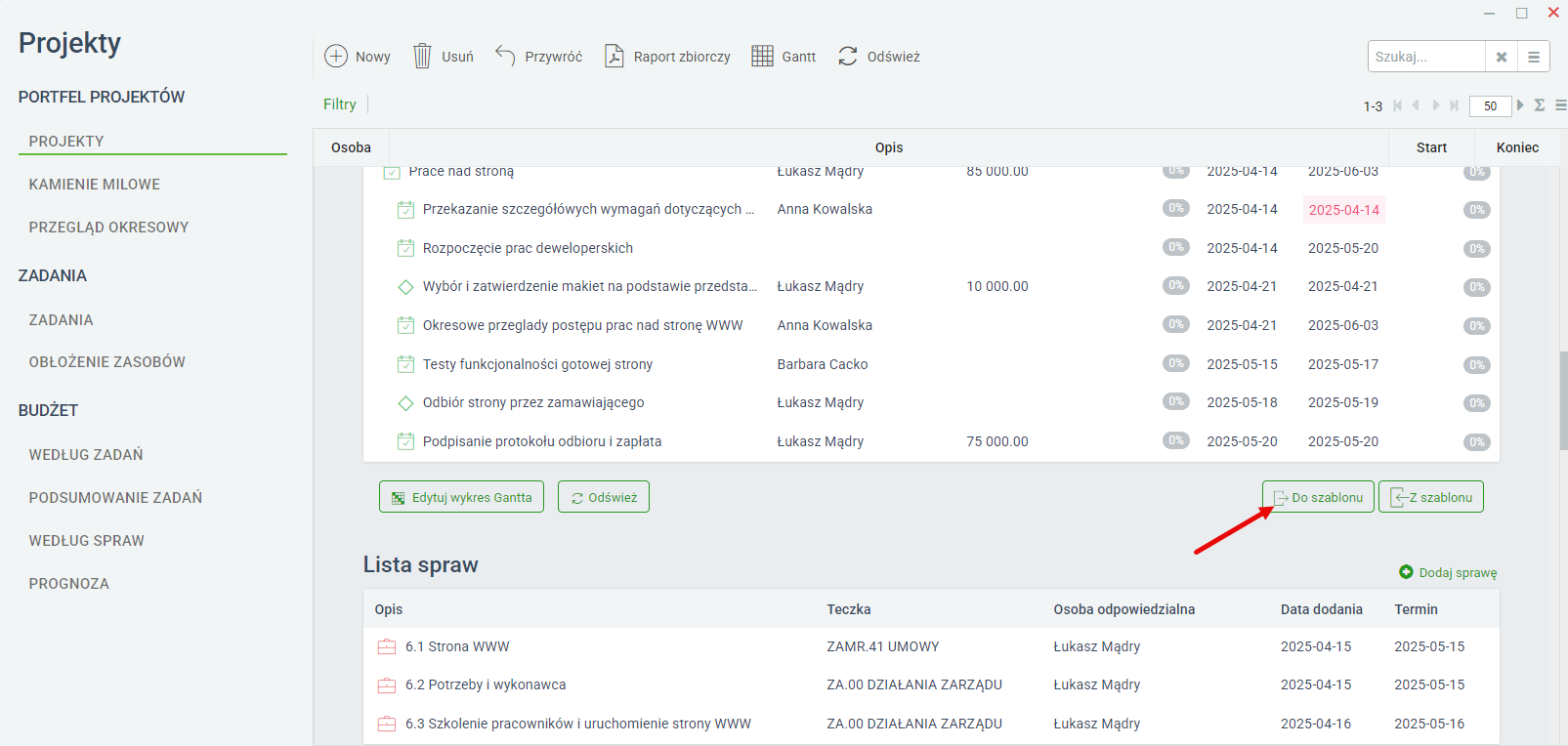The image size is (1568, 746).
Task: Select row Rozpoczęcie prac deweloperskich
Action: (931, 248)
